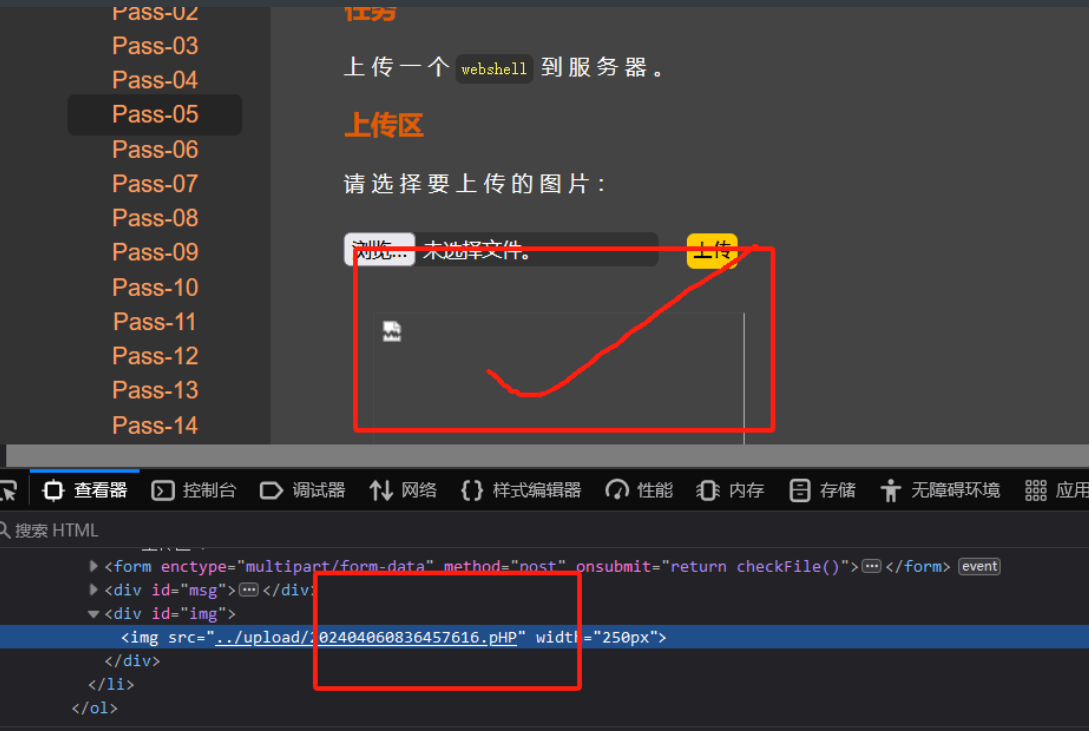Open the 查看器 inspector tab
The width and height of the screenshot is (1089, 731).
tap(85, 491)
